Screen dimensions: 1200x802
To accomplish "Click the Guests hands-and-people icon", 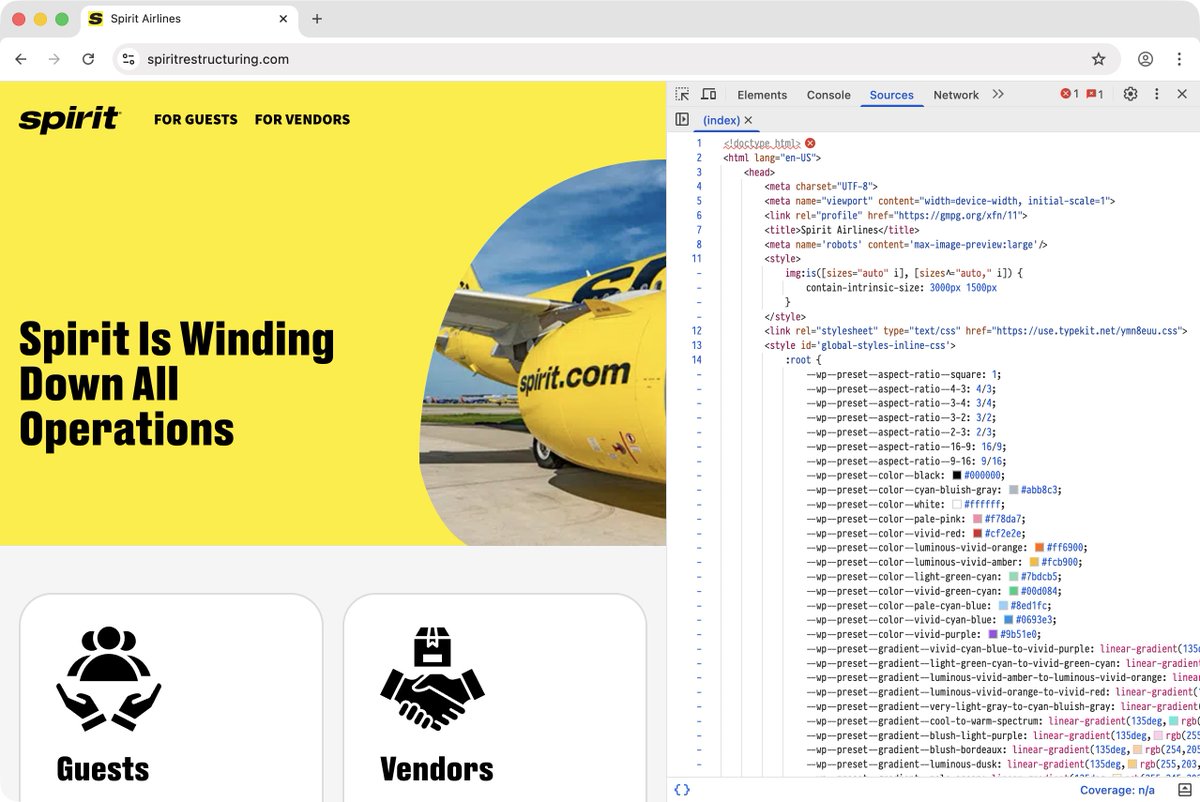I will coord(108,678).
